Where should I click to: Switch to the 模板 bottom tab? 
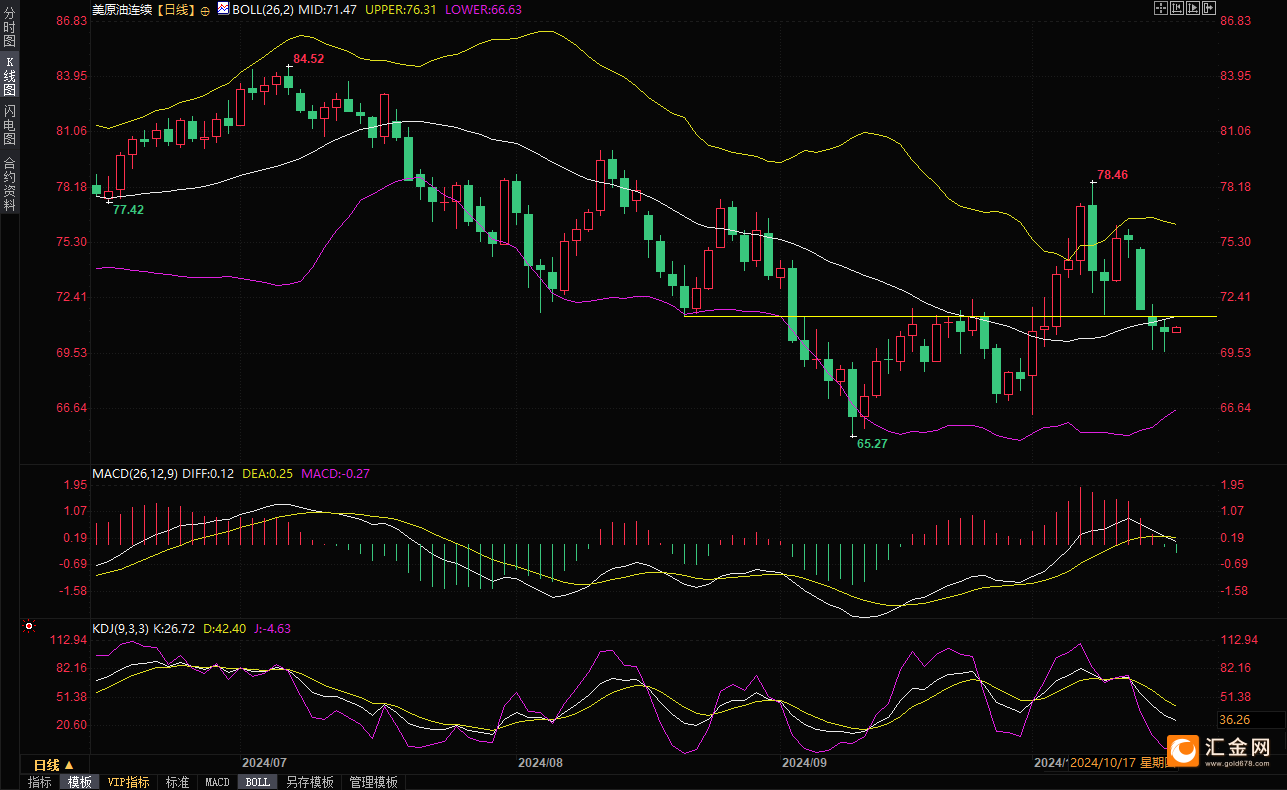[x=79, y=782]
